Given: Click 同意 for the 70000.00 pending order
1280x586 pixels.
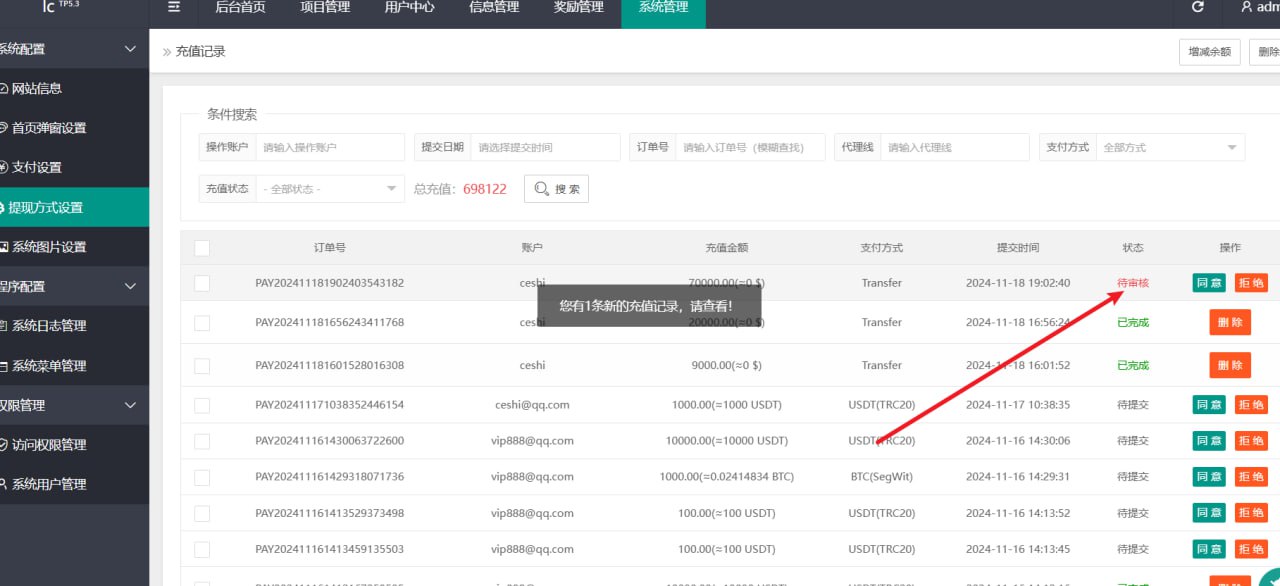Looking at the screenshot, I should [x=1208, y=283].
